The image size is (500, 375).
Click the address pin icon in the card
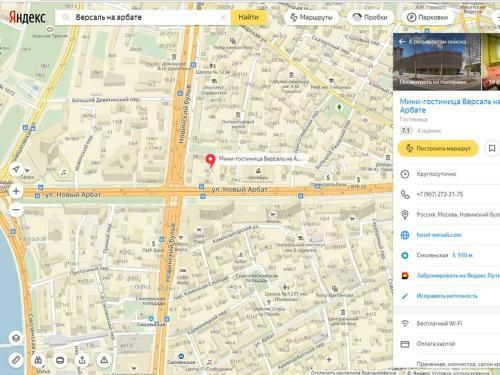(x=405, y=215)
